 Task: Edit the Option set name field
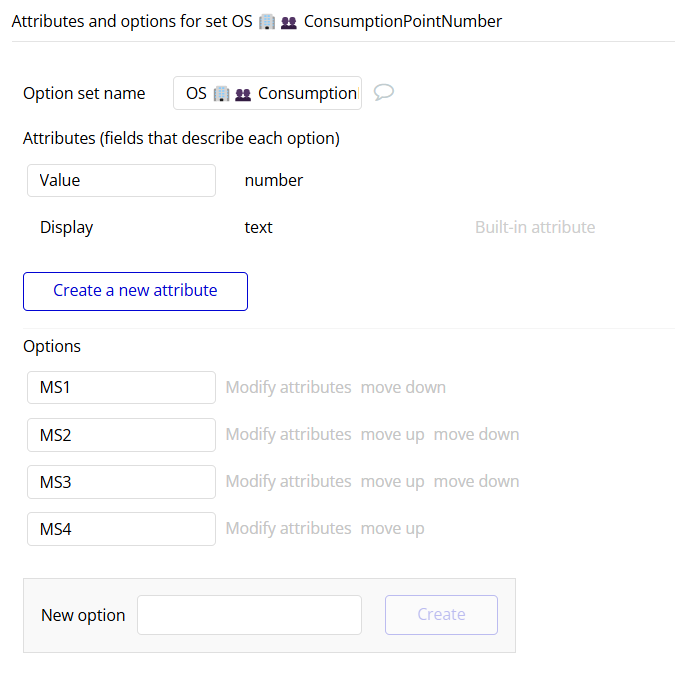pyautogui.click(x=267, y=93)
